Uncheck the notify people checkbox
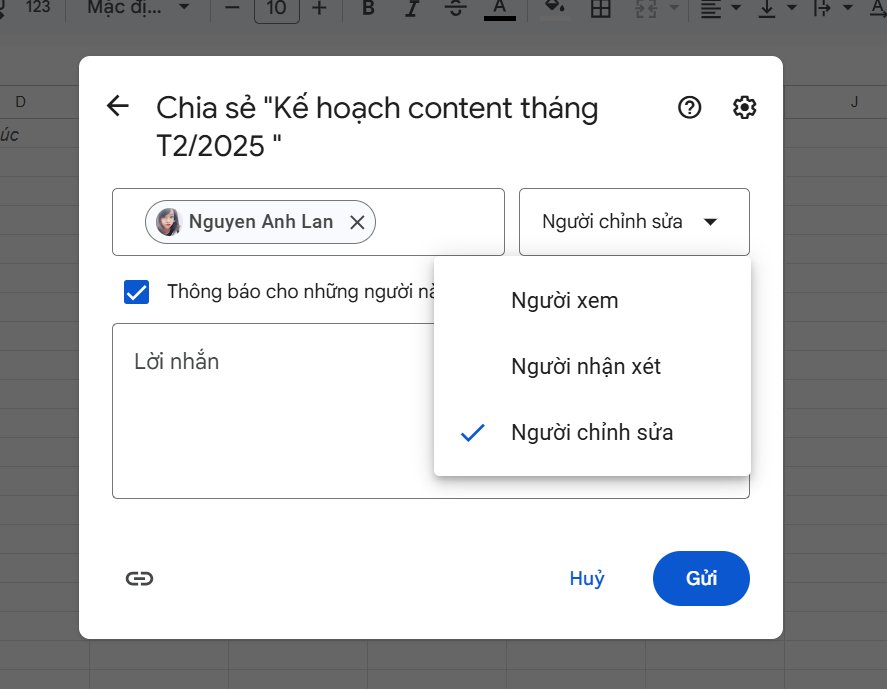 [136, 291]
